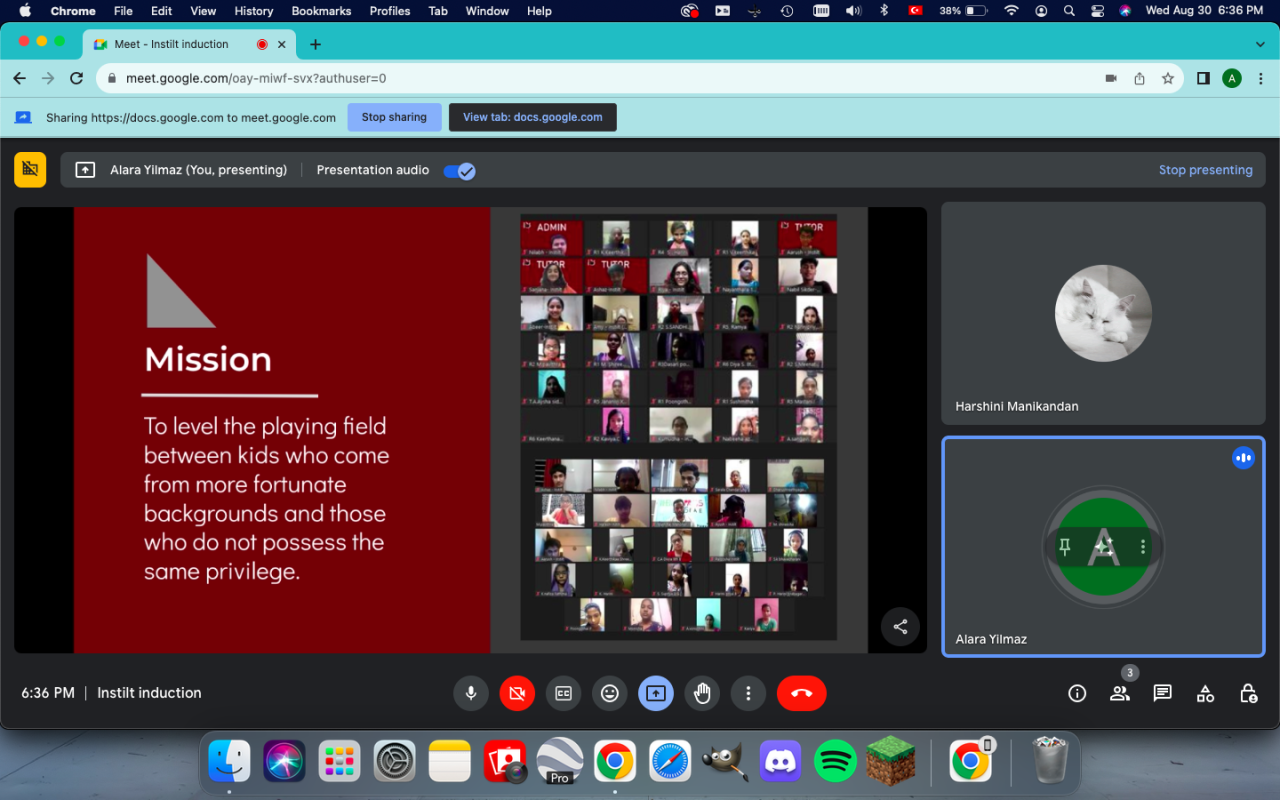The image size is (1280, 800).
Task: Raise hand in the meeting
Action: tap(702, 693)
